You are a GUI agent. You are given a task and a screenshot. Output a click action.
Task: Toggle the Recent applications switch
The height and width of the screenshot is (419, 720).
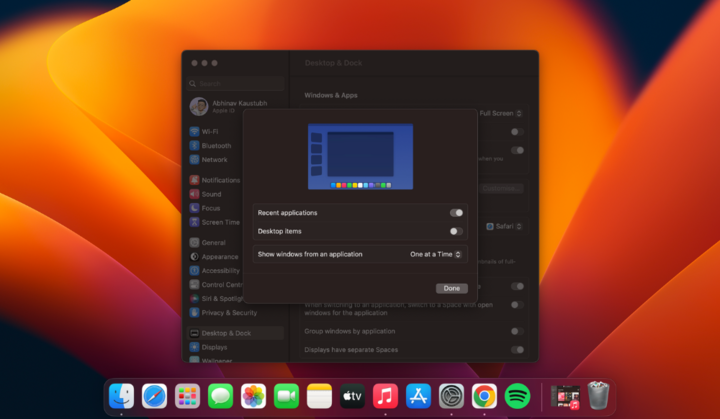[456, 213]
